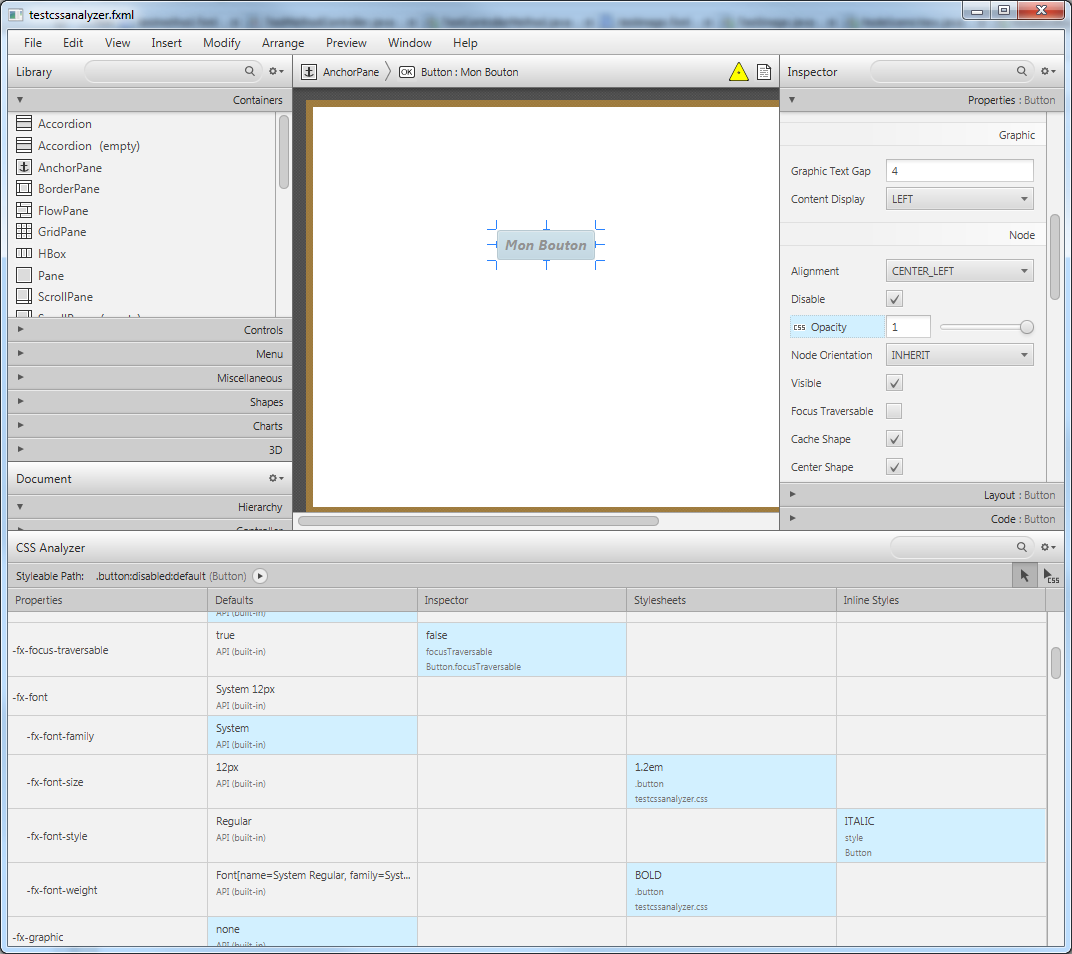The width and height of the screenshot is (1072, 954).
Task: Open the Modify menu
Action: click(221, 43)
